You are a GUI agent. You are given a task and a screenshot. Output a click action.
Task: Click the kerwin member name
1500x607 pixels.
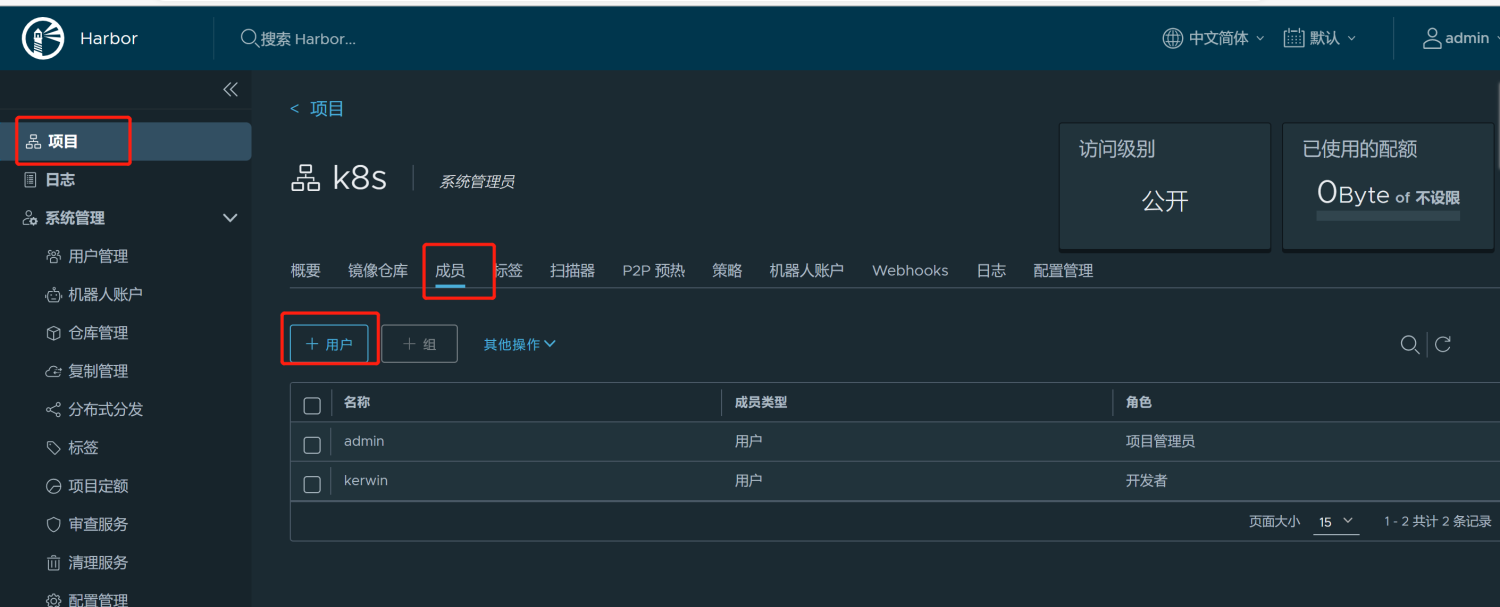pos(366,481)
